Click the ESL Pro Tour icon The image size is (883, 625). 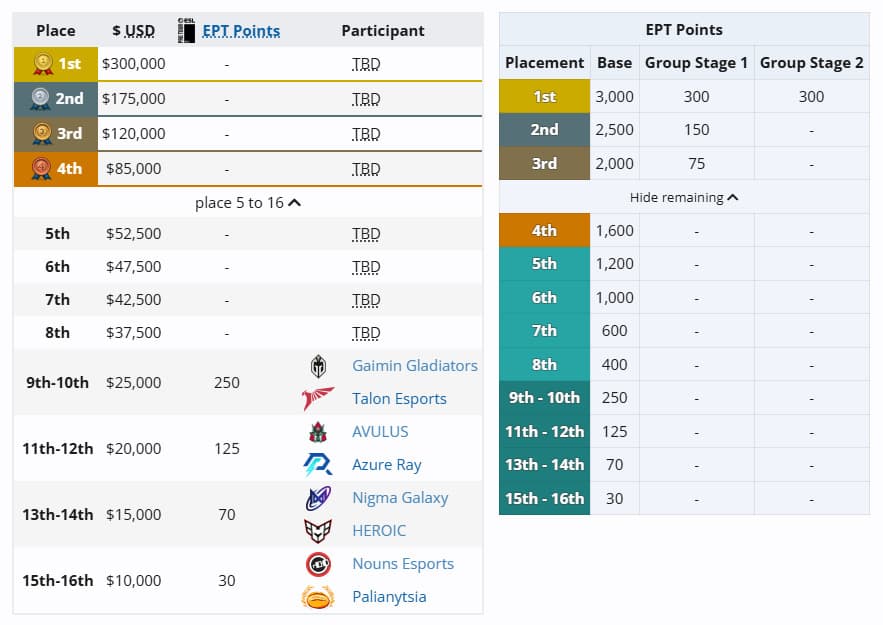tap(186, 30)
